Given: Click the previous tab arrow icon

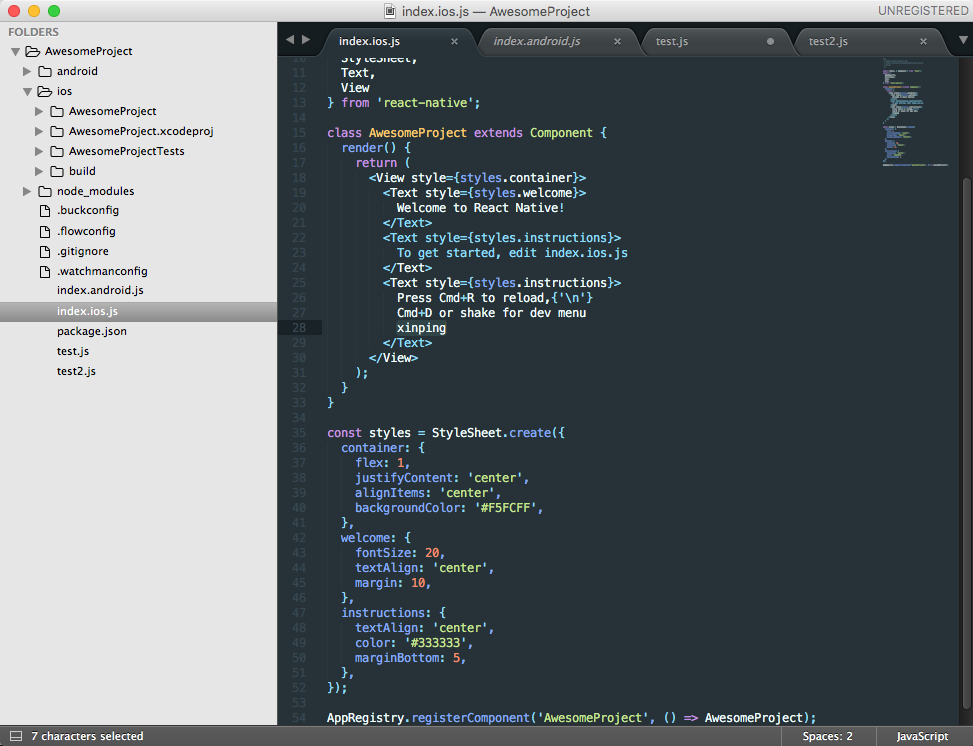Looking at the screenshot, I should (x=290, y=40).
